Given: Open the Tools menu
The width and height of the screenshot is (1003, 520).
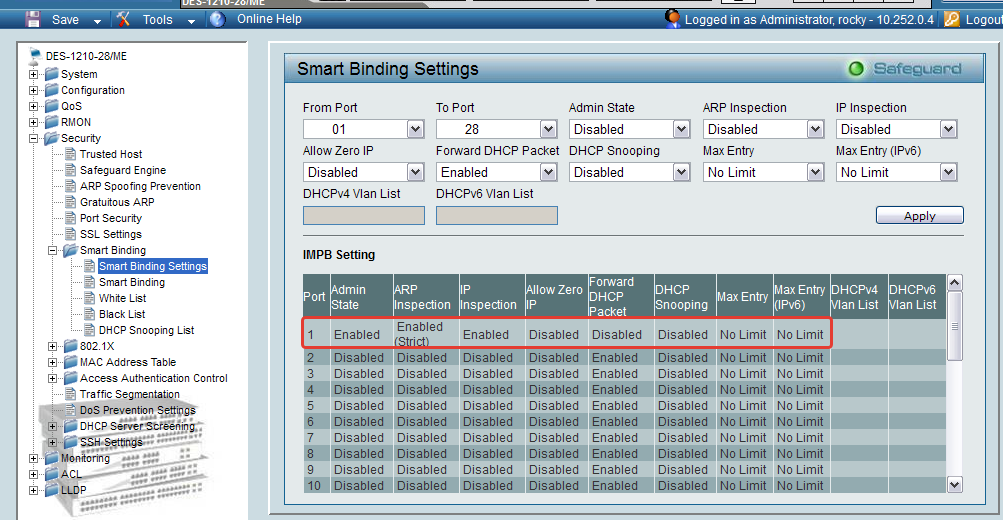Looking at the screenshot, I should [x=156, y=19].
